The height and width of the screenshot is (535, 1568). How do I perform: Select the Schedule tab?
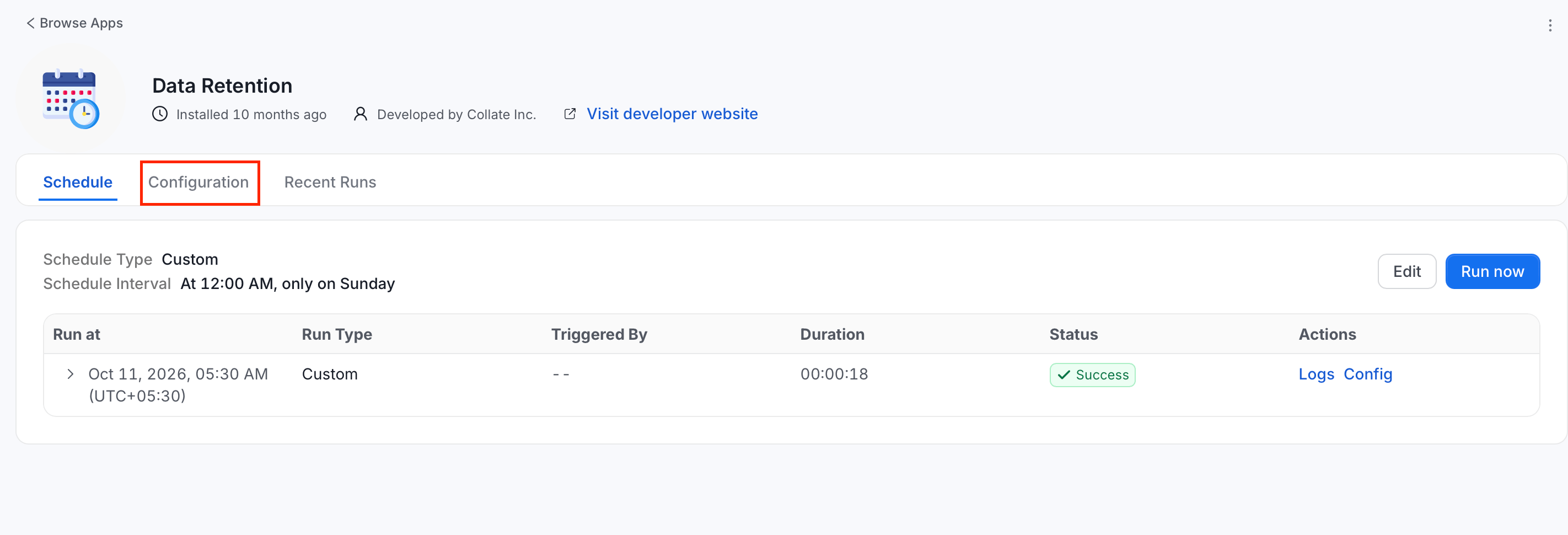coord(78,182)
